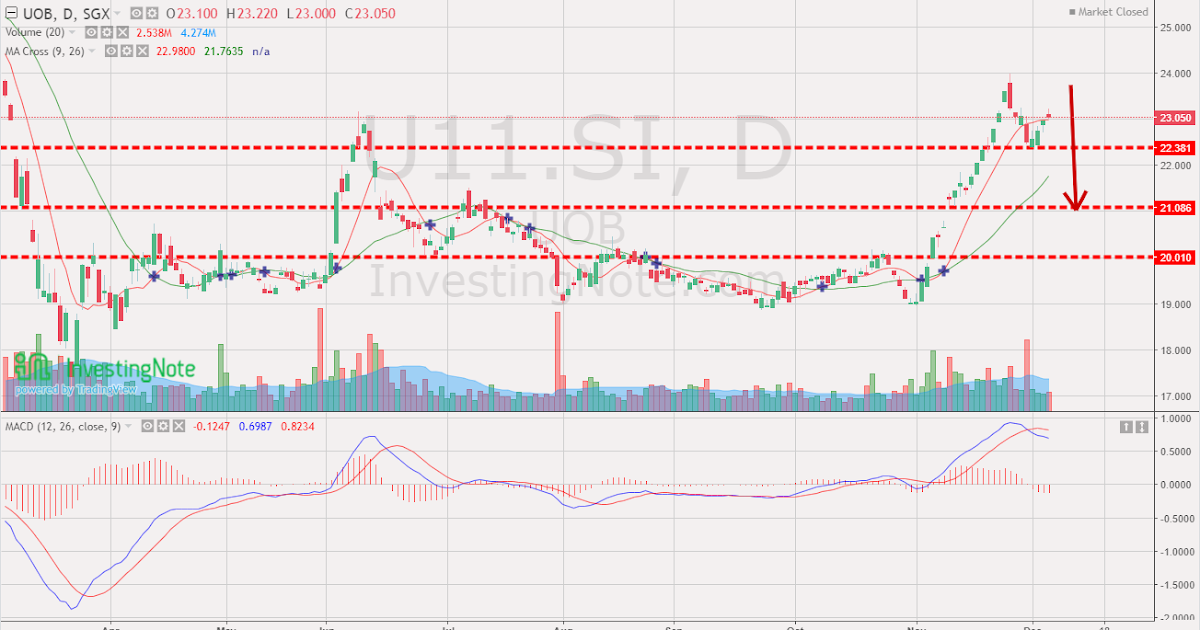
Task: Delete the MA Cross indicator
Action: (142, 51)
